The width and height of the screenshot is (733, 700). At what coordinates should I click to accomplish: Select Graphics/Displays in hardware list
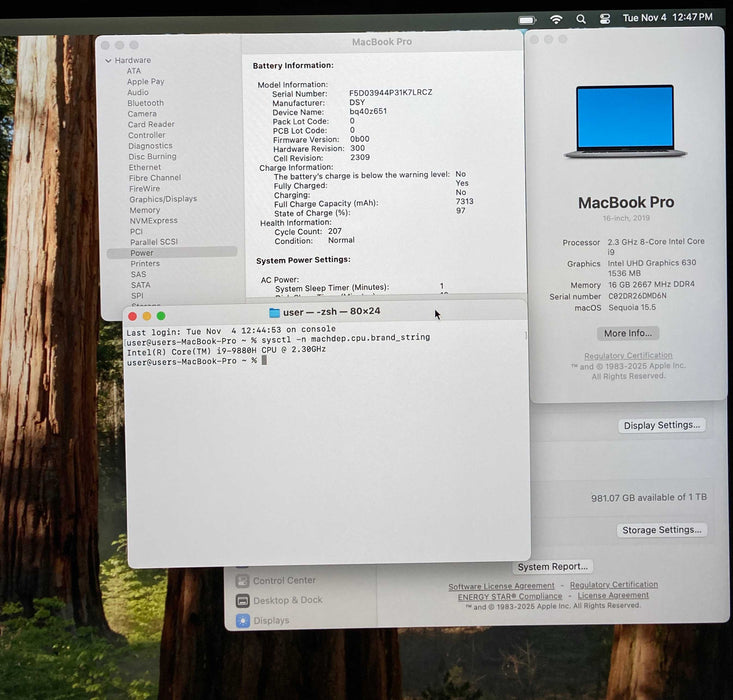pyautogui.click(x=163, y=199)
